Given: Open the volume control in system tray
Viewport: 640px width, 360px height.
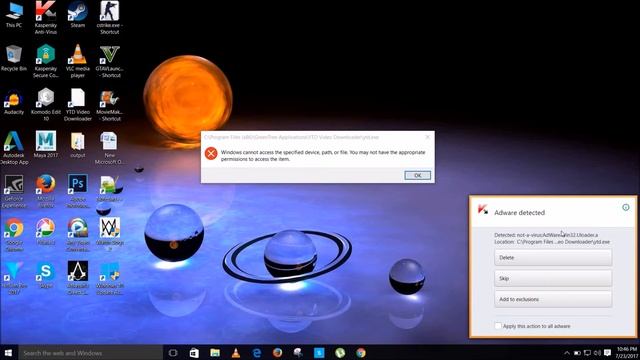Looking at the screenshot, I should 597,353.
